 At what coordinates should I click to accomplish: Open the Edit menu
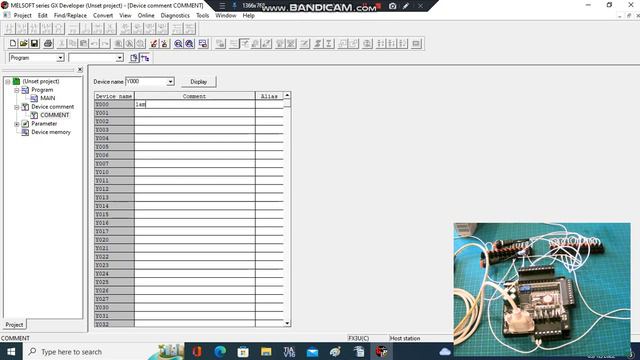click(x=43, y=16)
